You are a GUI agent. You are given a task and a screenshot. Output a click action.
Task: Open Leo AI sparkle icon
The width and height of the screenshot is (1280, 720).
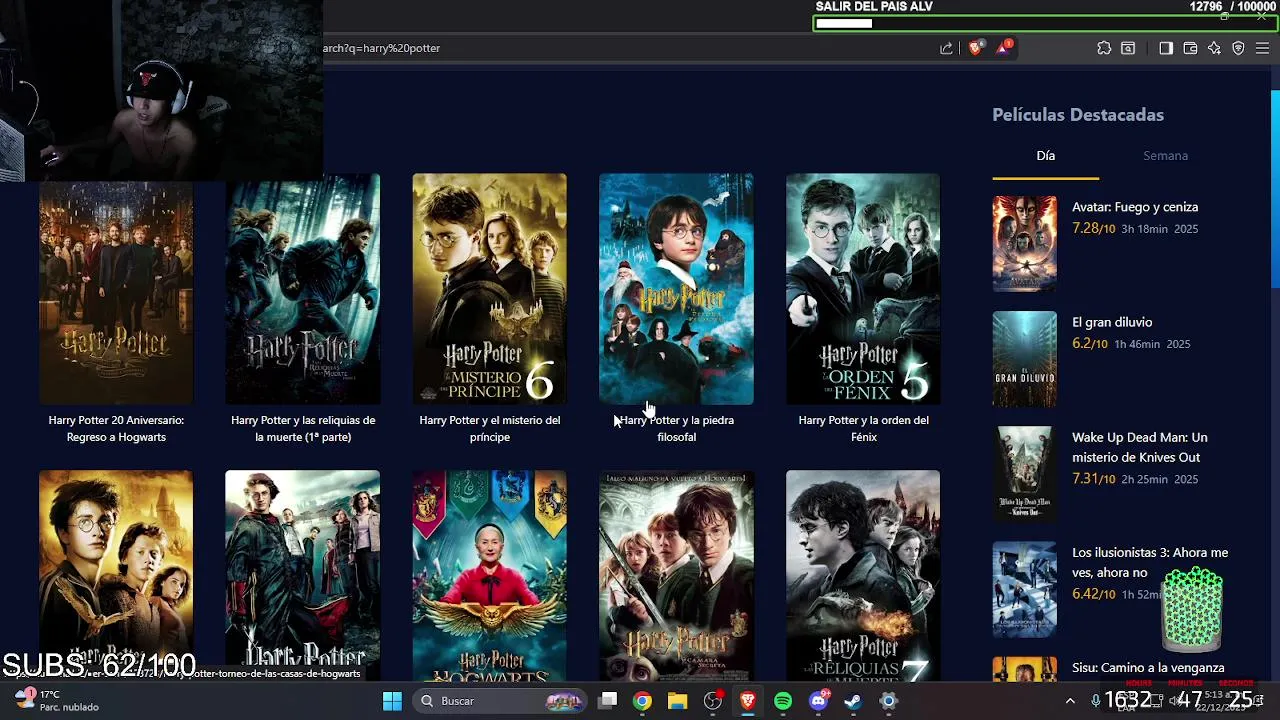(x=1214, y=48)
